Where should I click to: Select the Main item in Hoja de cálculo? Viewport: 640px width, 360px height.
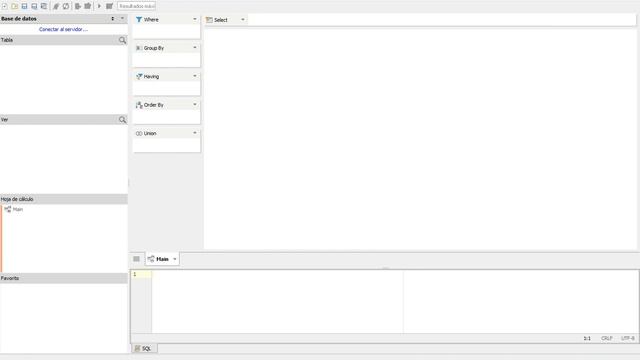(x=14, y=209)
